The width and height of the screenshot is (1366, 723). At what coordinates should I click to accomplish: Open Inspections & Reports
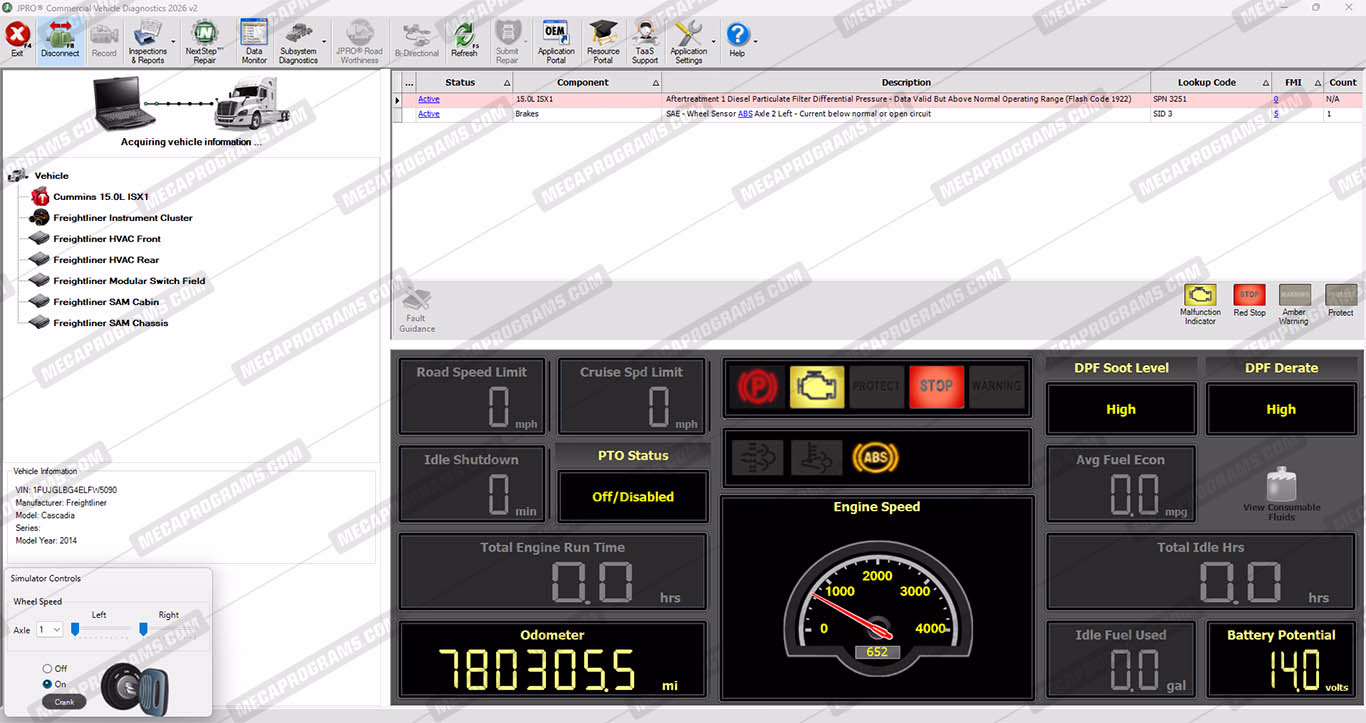point(148,41)
